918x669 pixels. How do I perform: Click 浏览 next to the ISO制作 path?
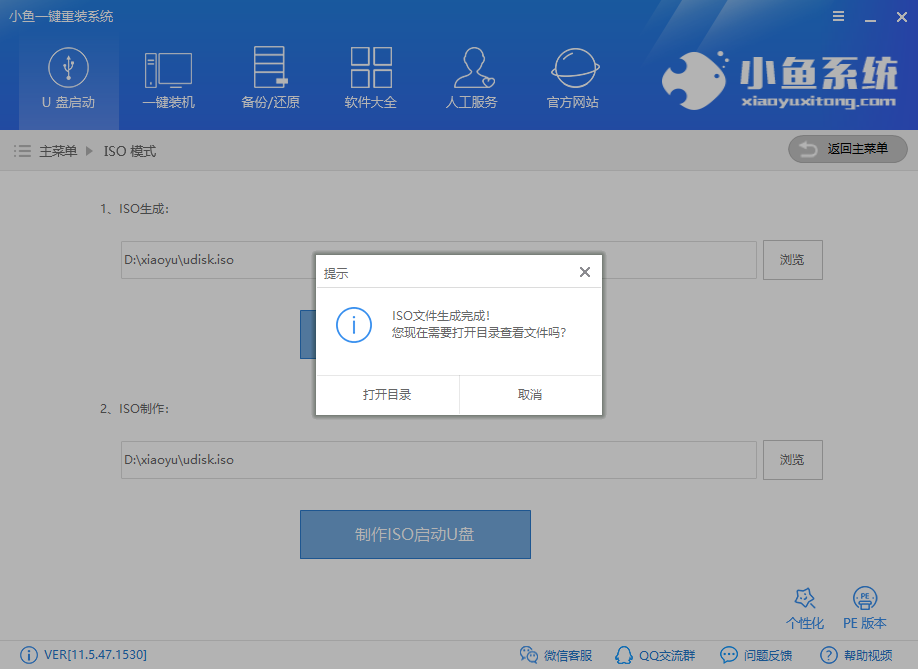pos(792,460)
